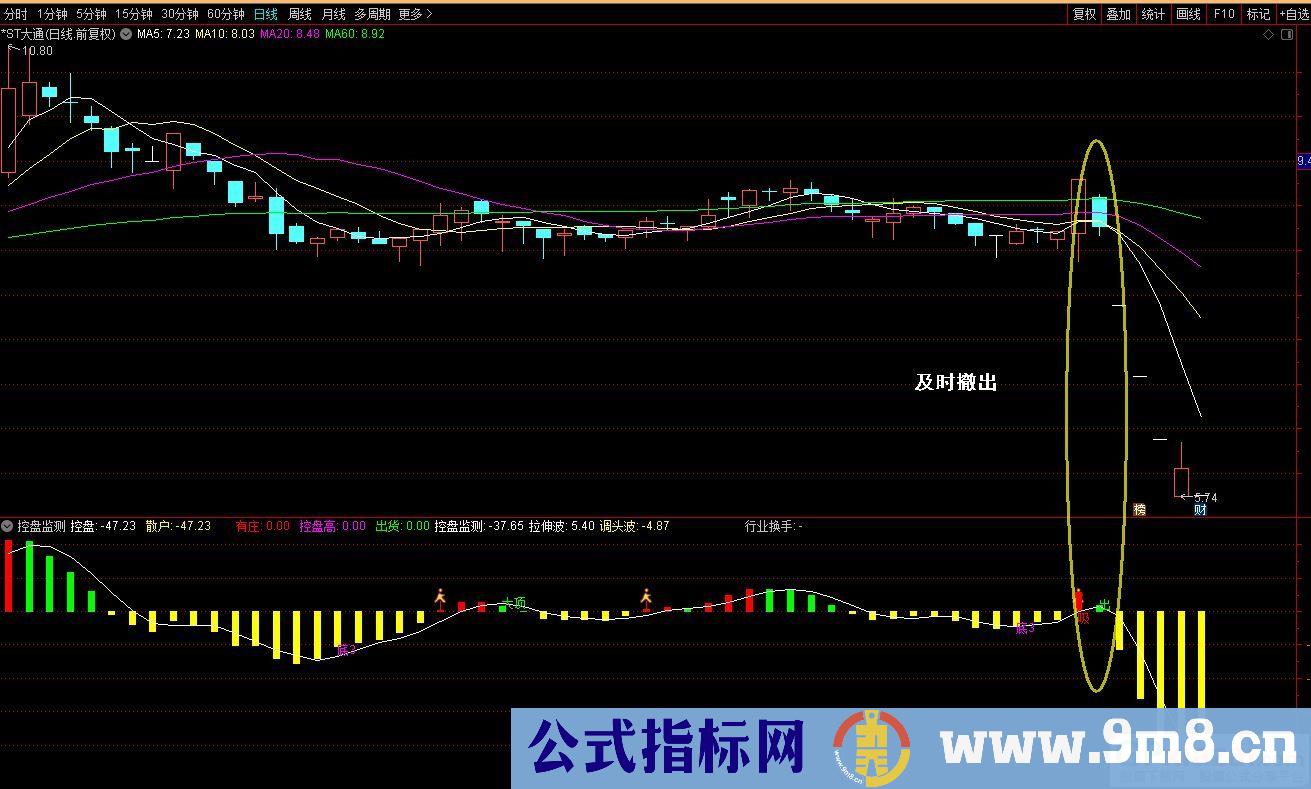Click the 行业换手 label
The image size is (1311, 789).
[774, 525]
